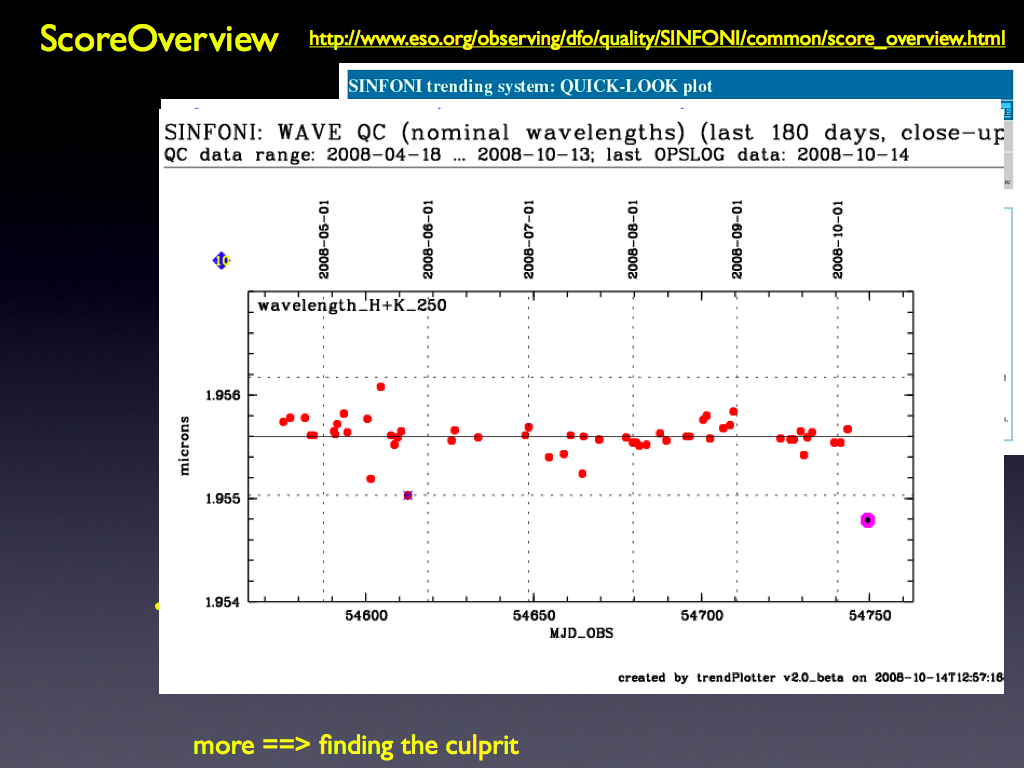Image resolution: width=1024 pixels, height=768 pixels.
Task: Click the purple-marked point at 1.955 microns
Action: point(408,495)
